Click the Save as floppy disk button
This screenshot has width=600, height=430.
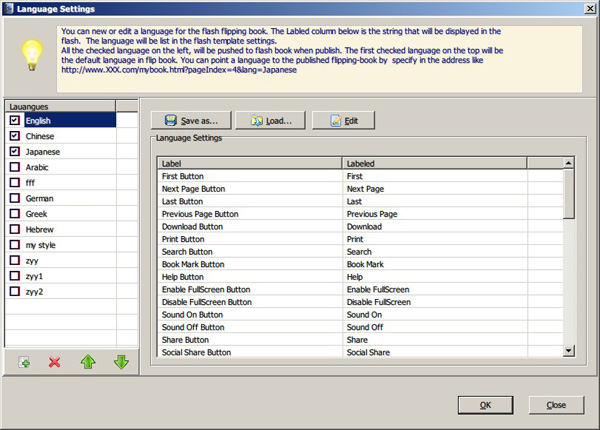pos(191,121)
